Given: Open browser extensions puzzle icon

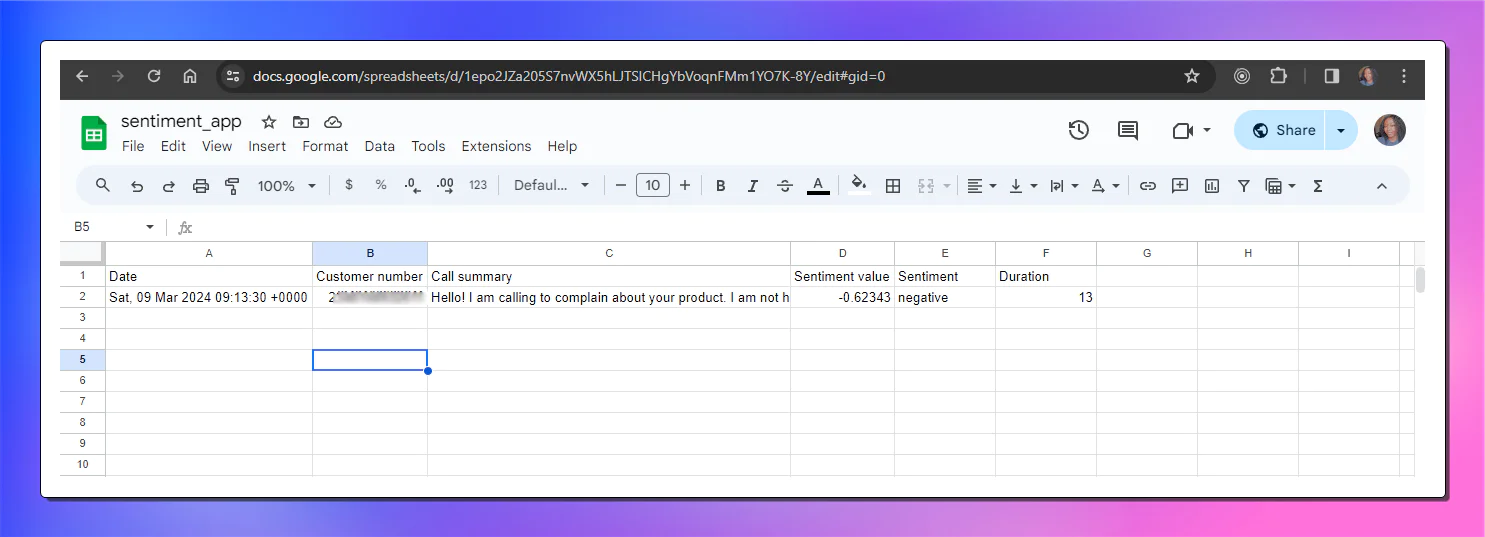Looking at the screenshot, I should (x=1278, y=76).
